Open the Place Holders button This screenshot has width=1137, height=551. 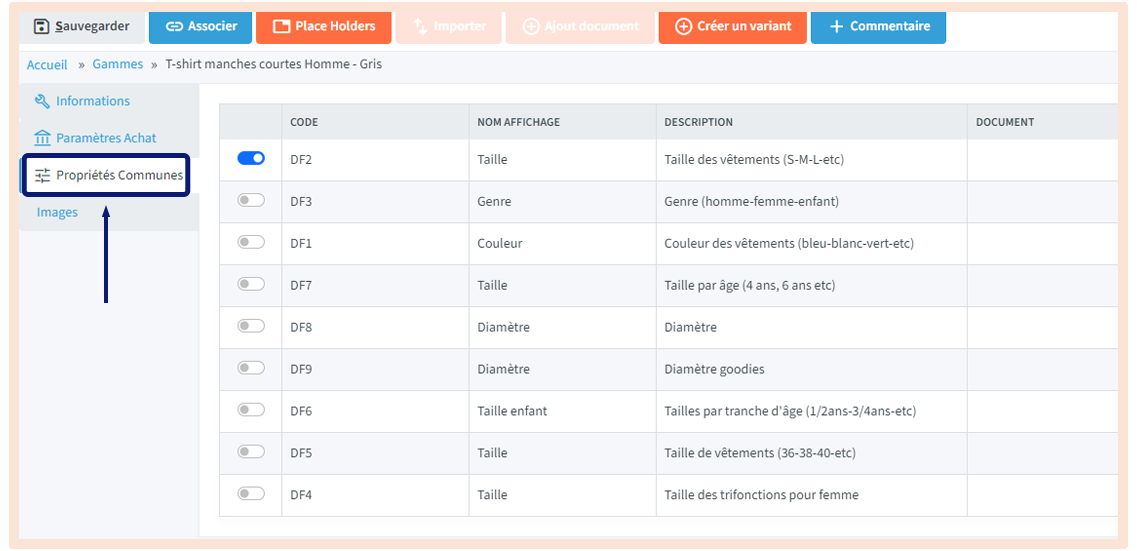[324, 27]
